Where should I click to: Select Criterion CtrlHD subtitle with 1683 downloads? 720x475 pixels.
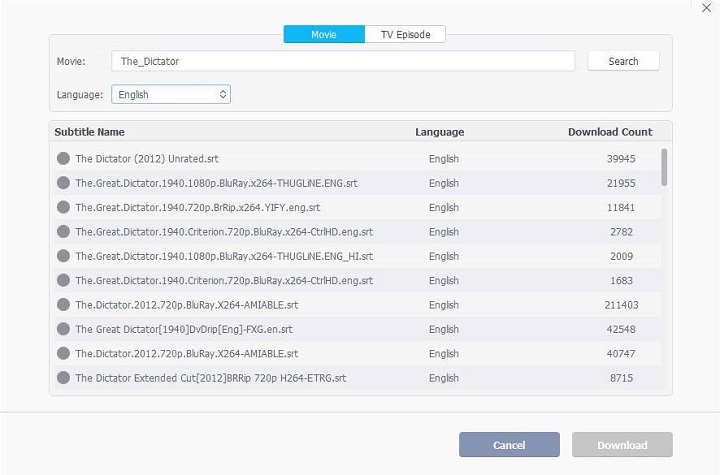click(63, 281)
